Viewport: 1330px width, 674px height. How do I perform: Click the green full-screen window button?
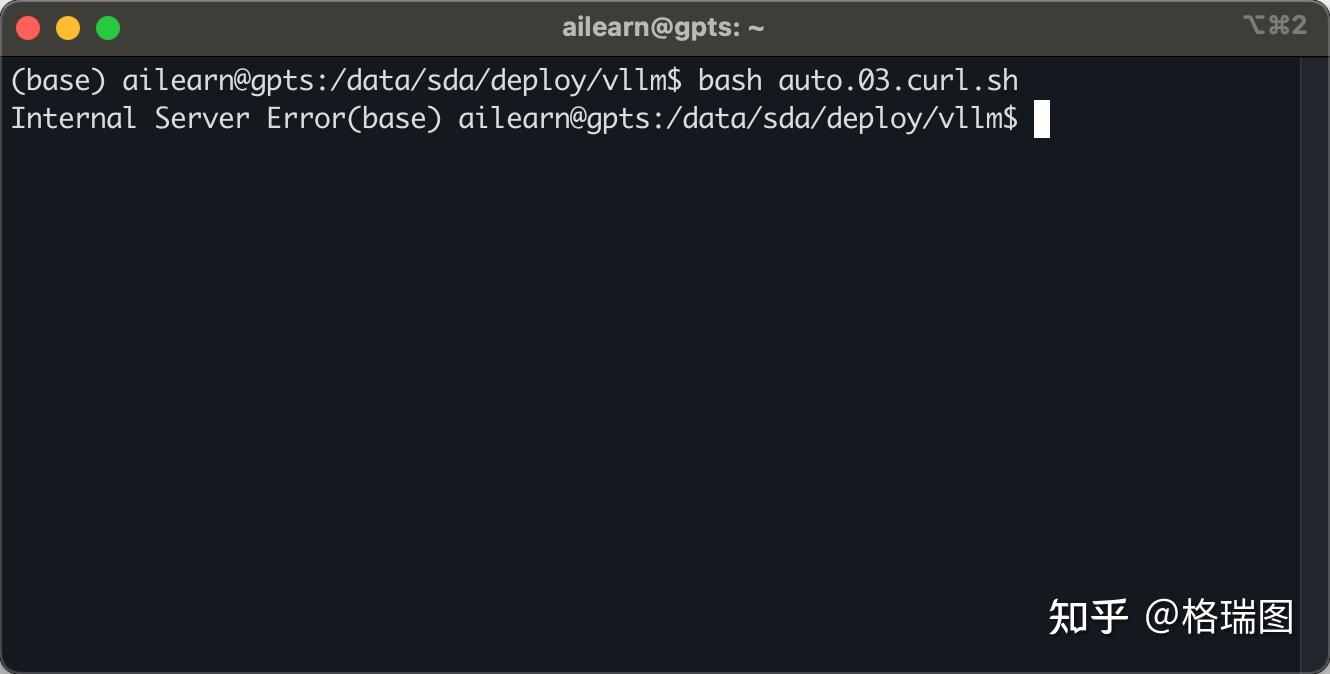coord(108,28)
